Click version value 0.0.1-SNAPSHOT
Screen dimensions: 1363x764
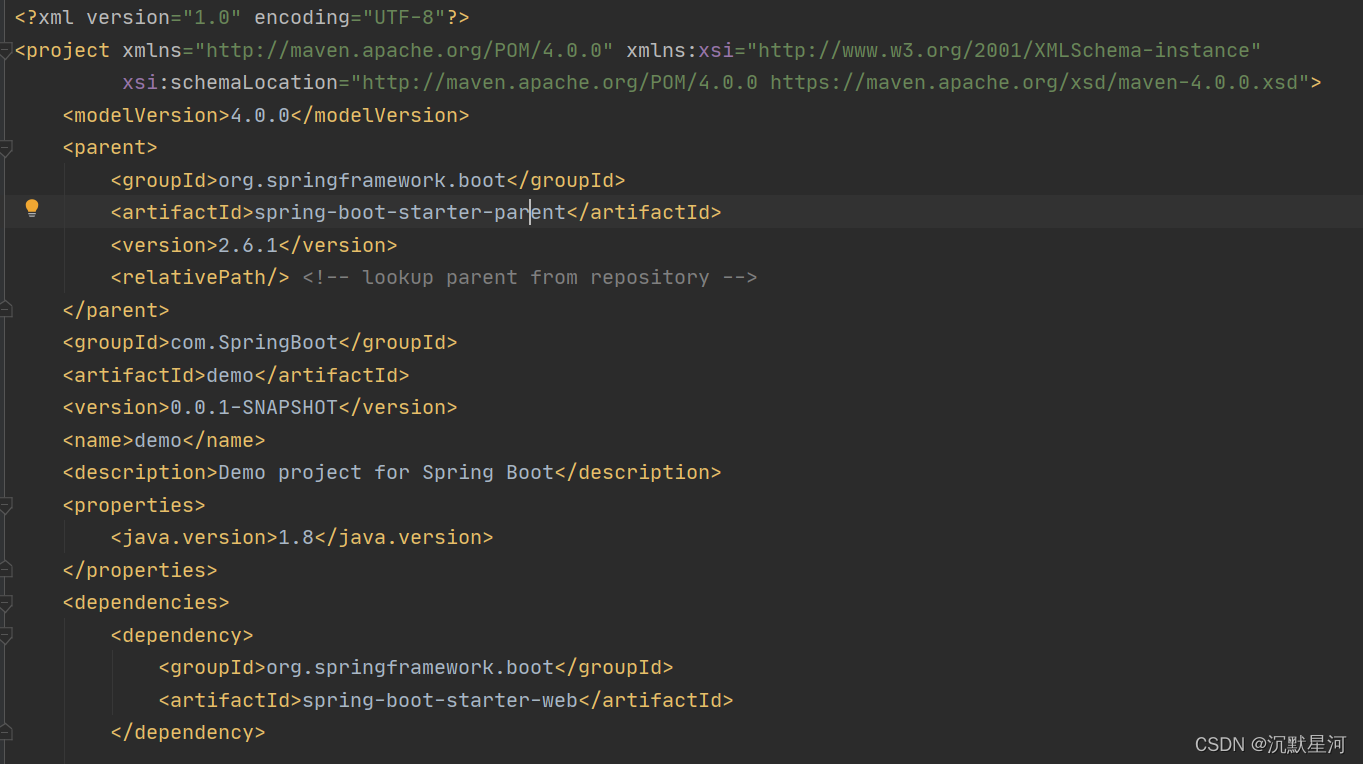click(254, 407)
